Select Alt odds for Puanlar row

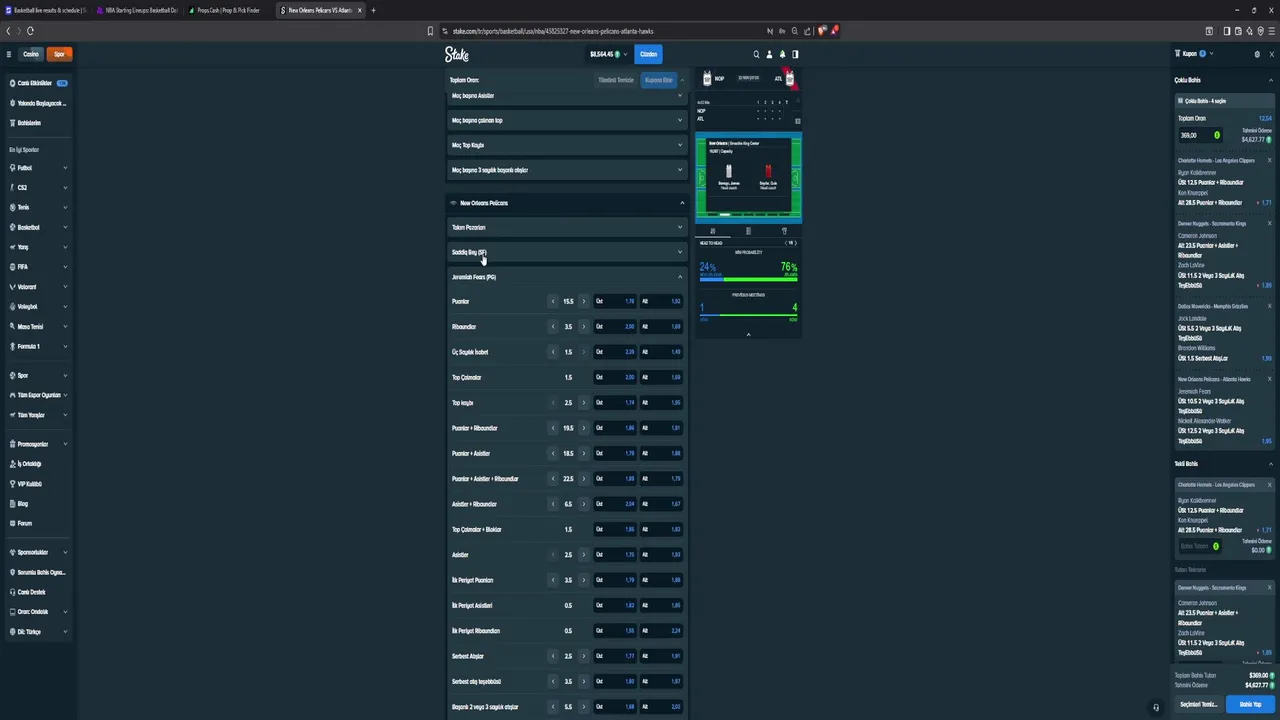click(661, 301)
